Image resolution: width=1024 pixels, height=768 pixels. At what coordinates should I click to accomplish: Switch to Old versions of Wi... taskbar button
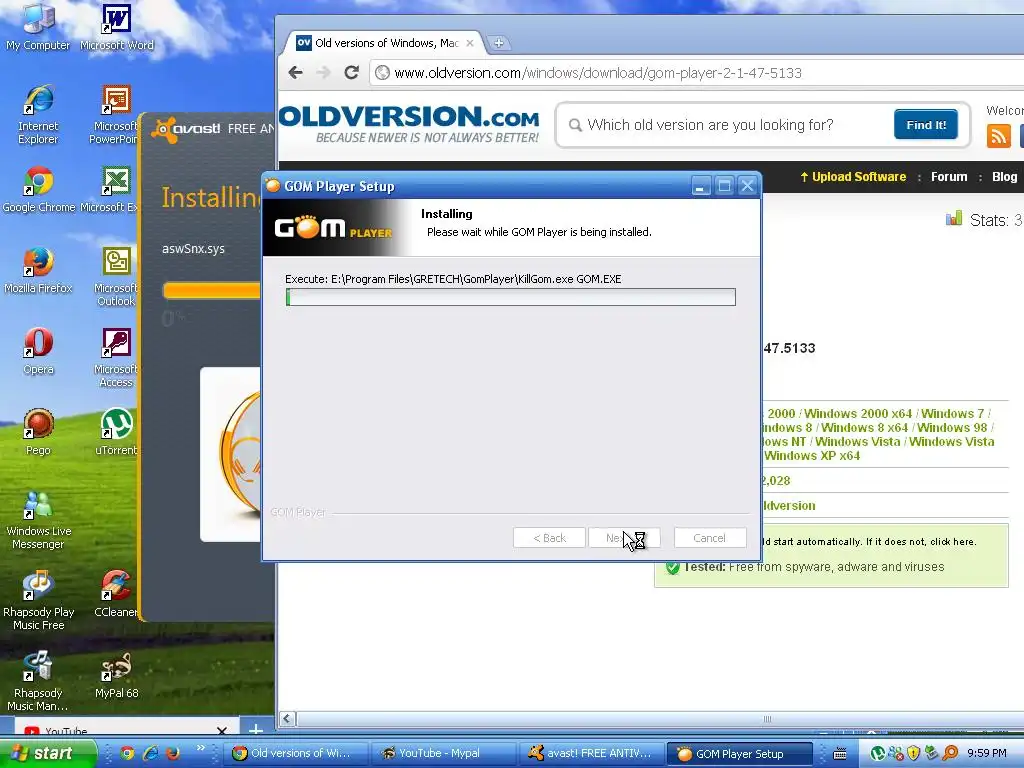tap(296, 753)
